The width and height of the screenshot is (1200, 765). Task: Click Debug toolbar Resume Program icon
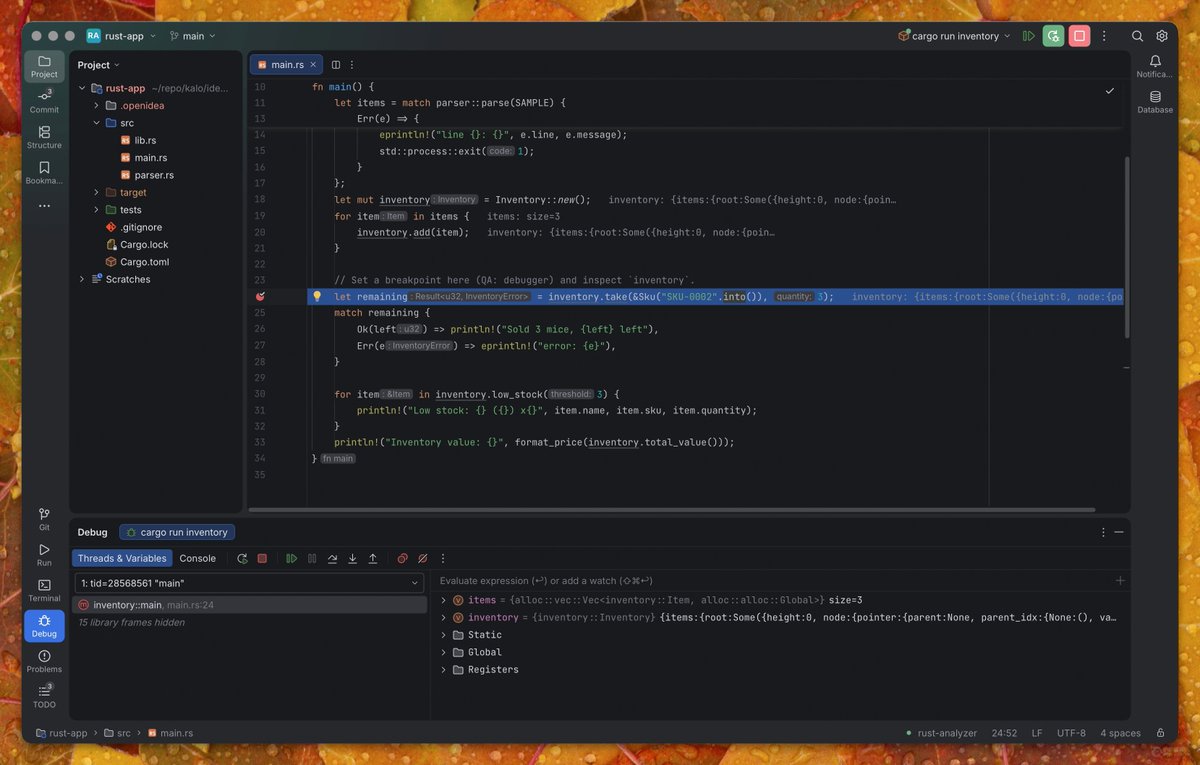[x=291, y=558]
